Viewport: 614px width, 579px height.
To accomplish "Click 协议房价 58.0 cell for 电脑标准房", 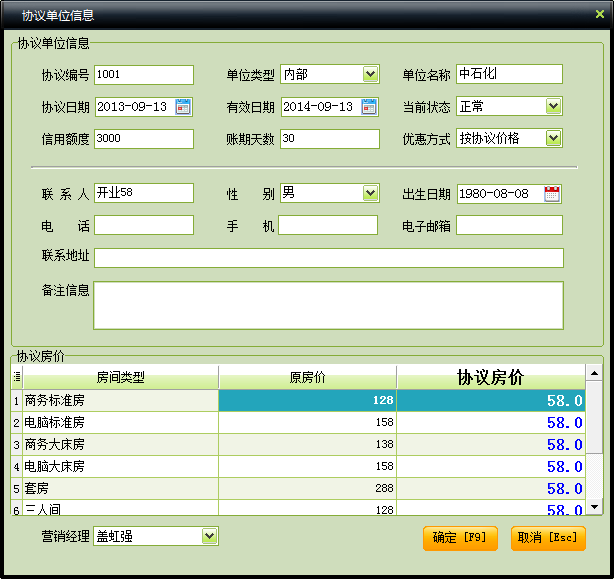I will 491,422.
